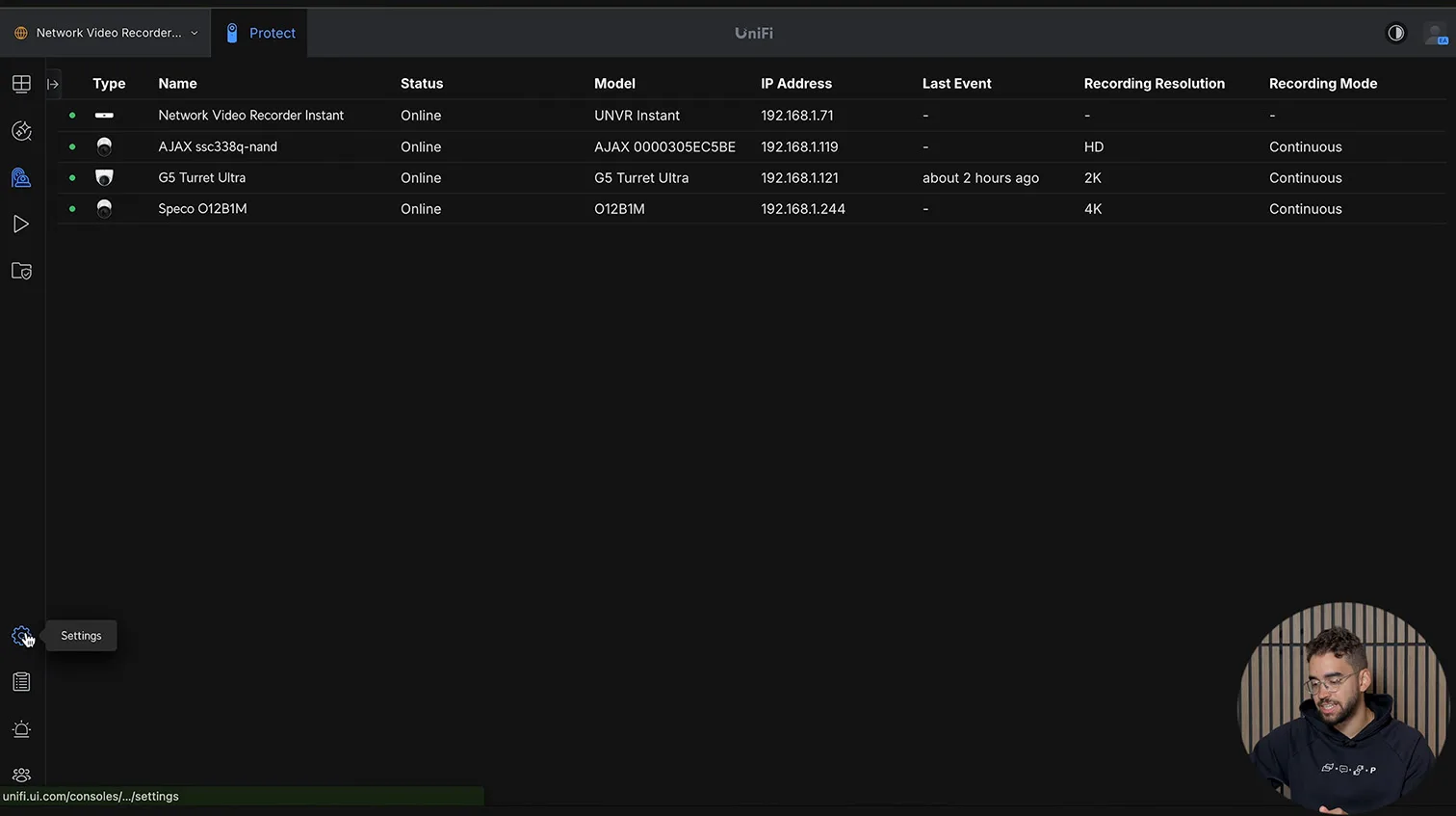Screen dimensions: 1456x816
Task: Switch to the Protect tab
Action: 260,33
